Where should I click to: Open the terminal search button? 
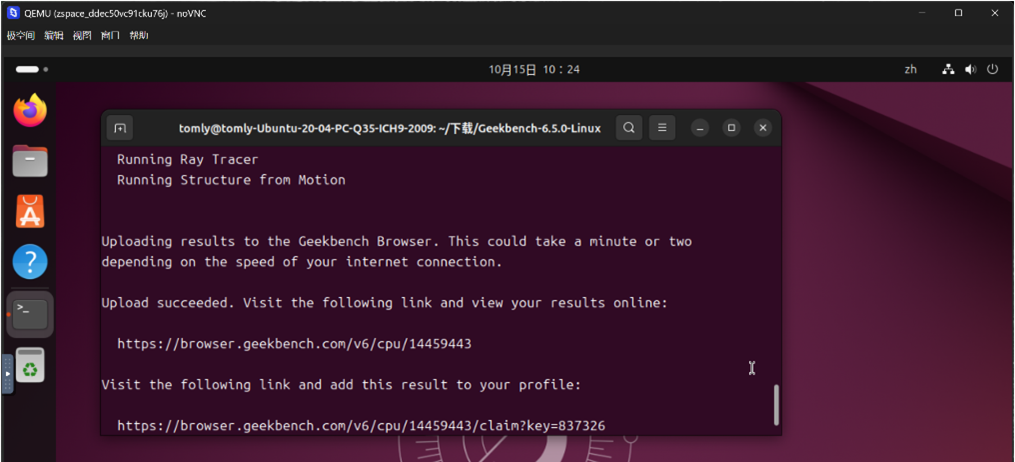629,127
